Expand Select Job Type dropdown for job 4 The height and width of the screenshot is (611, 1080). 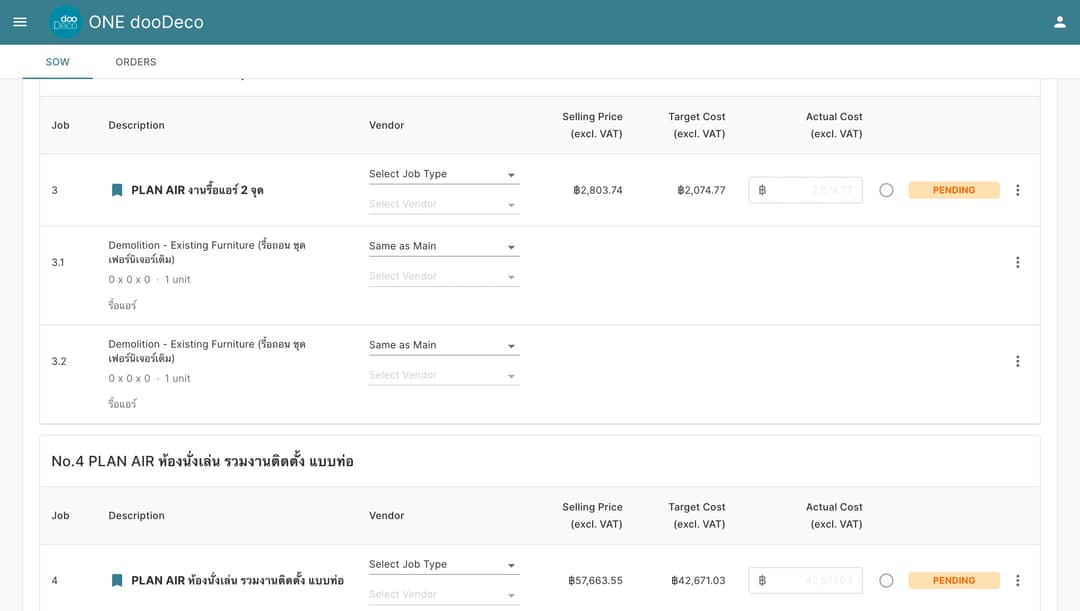click(443, 565)
